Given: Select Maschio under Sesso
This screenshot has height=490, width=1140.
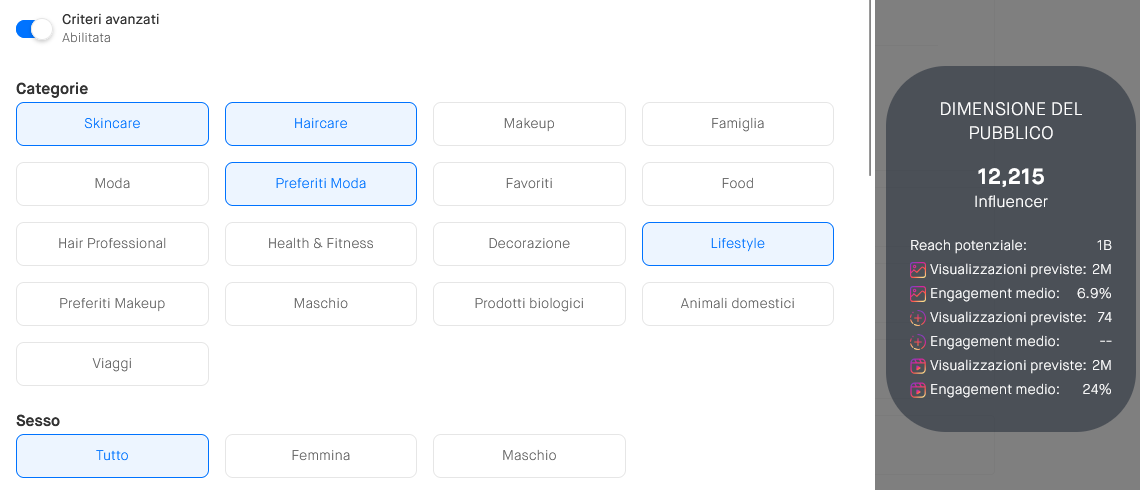Looking at the screenshot, I should tap(529, 456).
